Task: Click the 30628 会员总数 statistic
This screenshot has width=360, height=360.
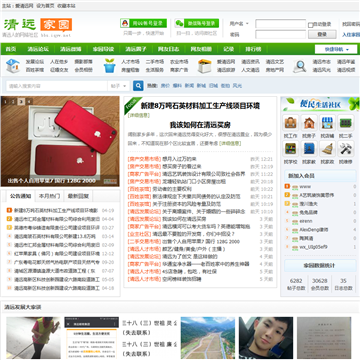Action: pyautogui.click(x=319, y=284)
